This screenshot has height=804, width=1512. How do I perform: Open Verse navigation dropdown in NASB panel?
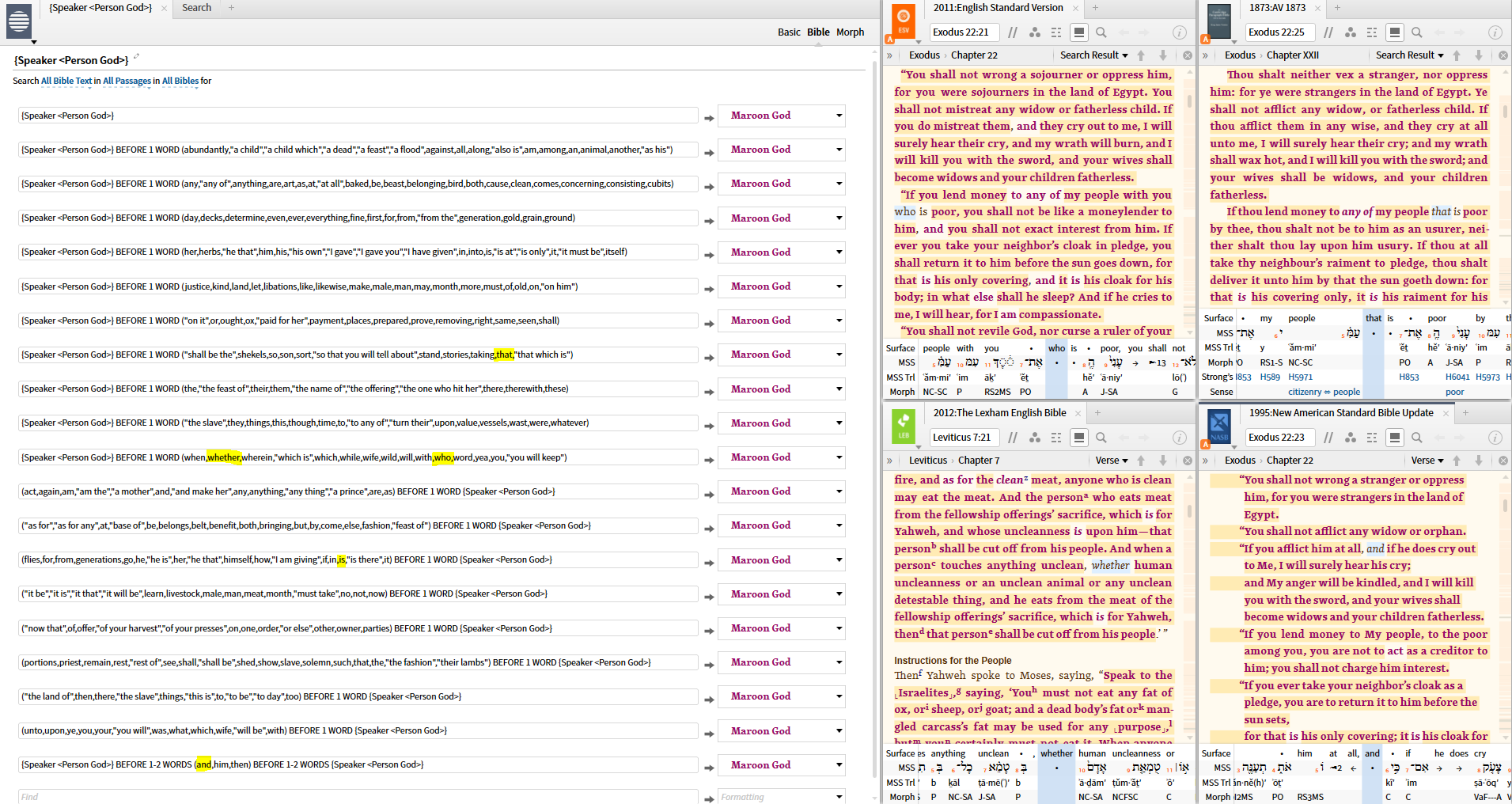coord(1427,461)
